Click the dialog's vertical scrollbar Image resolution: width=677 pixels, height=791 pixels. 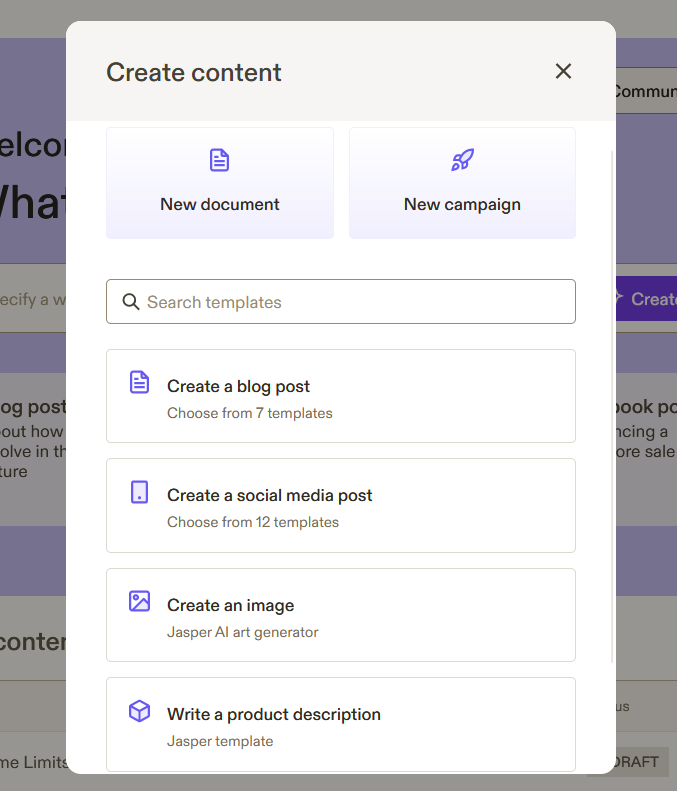612,400
